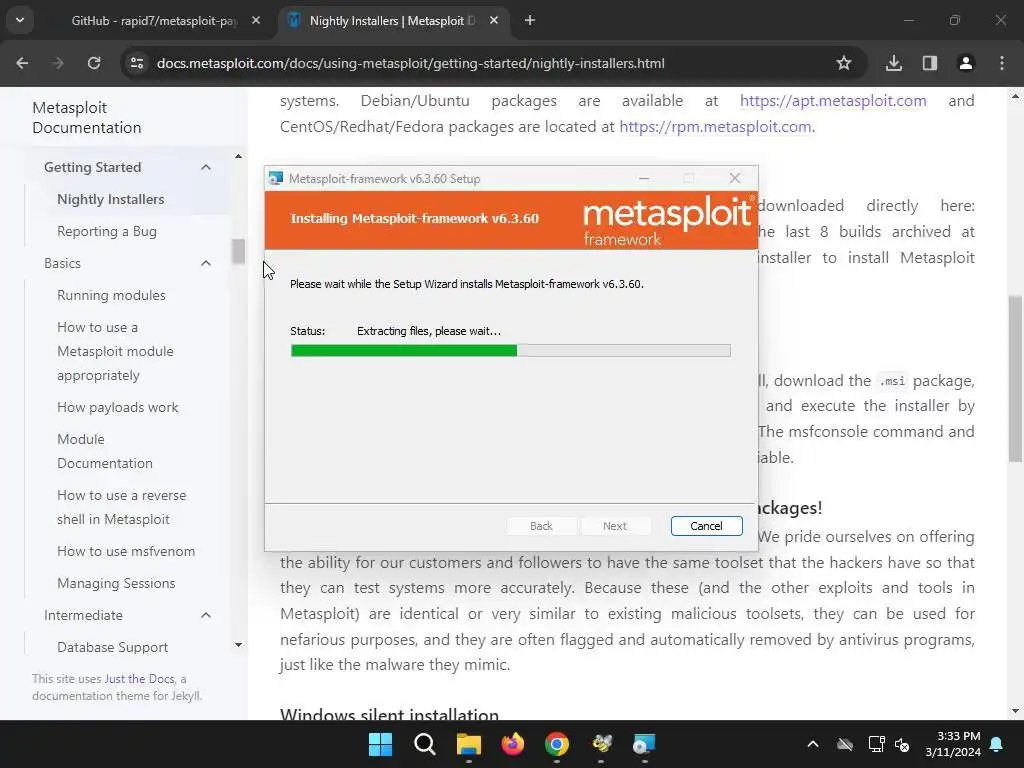Open Nightly Installers in the sidebar

[x=110, y=199]
